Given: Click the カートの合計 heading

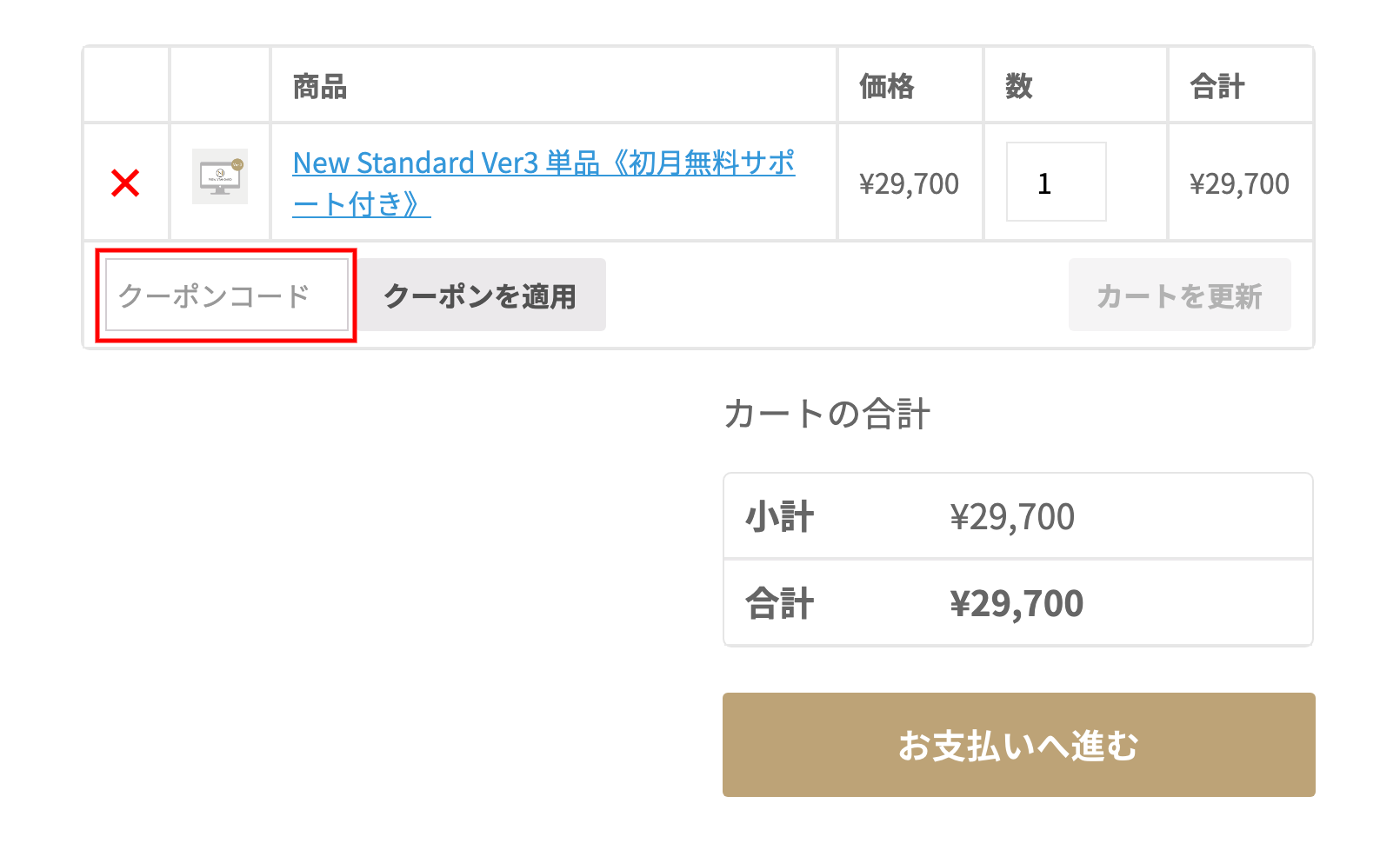Looking at the screenshot, I should [827, 414].
